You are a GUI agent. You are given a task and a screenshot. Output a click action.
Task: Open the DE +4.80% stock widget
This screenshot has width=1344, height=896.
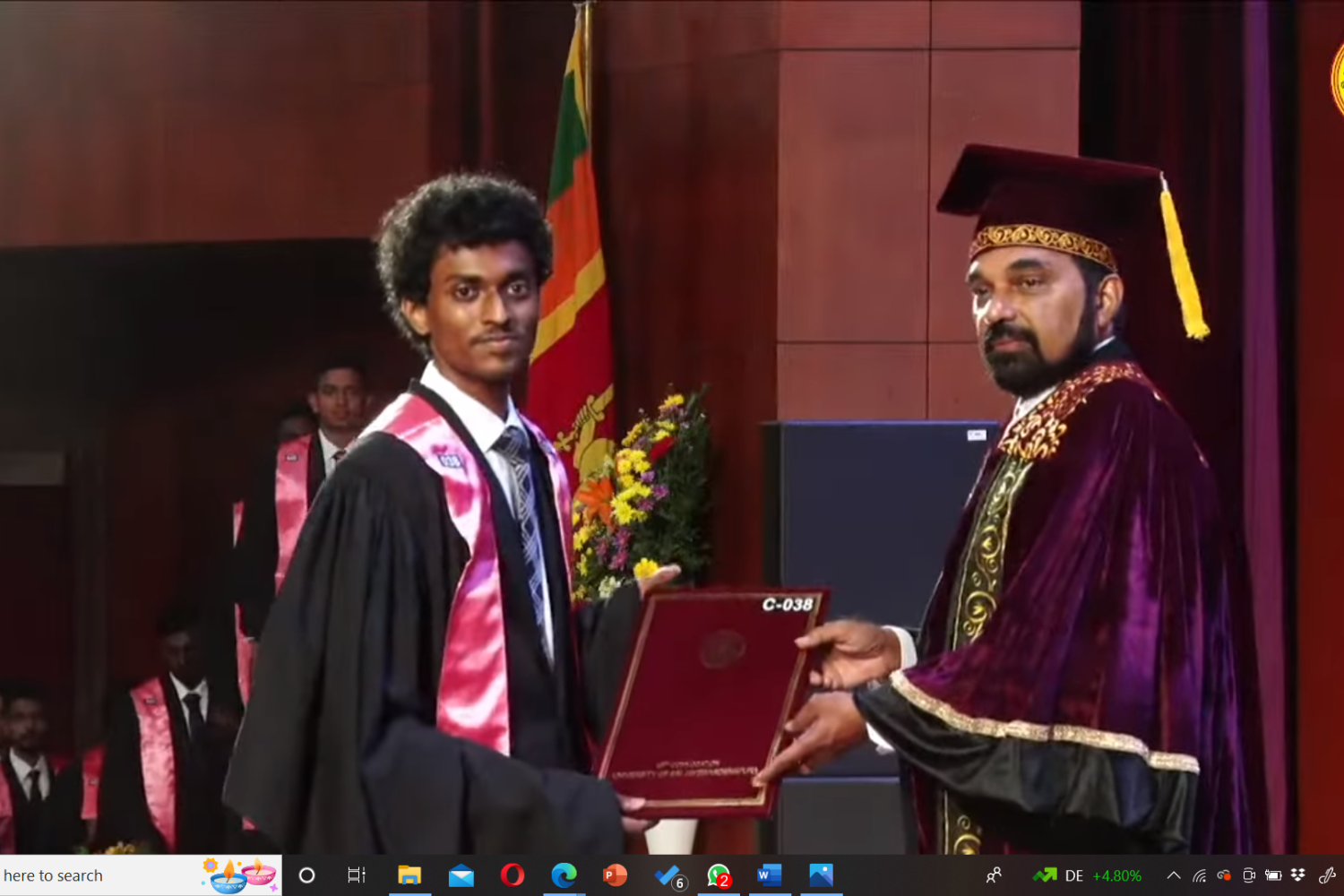[1088, 875]
